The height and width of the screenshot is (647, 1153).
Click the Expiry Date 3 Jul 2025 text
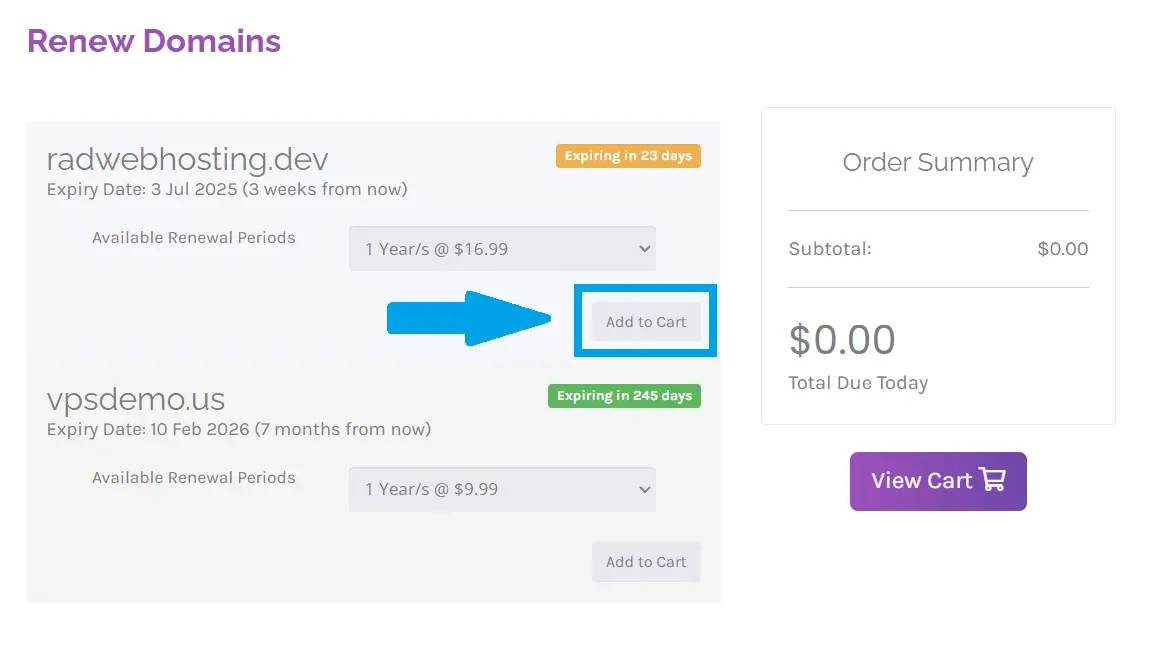pyautogui.click(x=227, y=189)
